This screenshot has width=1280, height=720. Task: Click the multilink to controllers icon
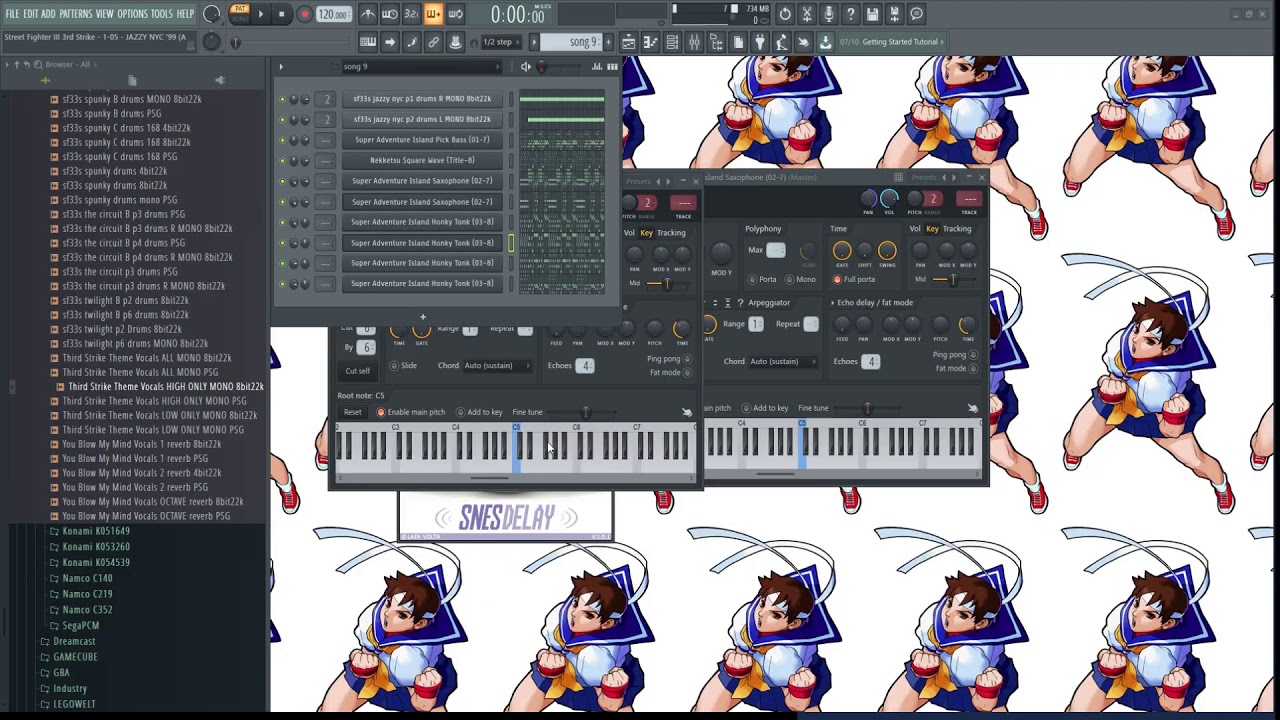434,42
